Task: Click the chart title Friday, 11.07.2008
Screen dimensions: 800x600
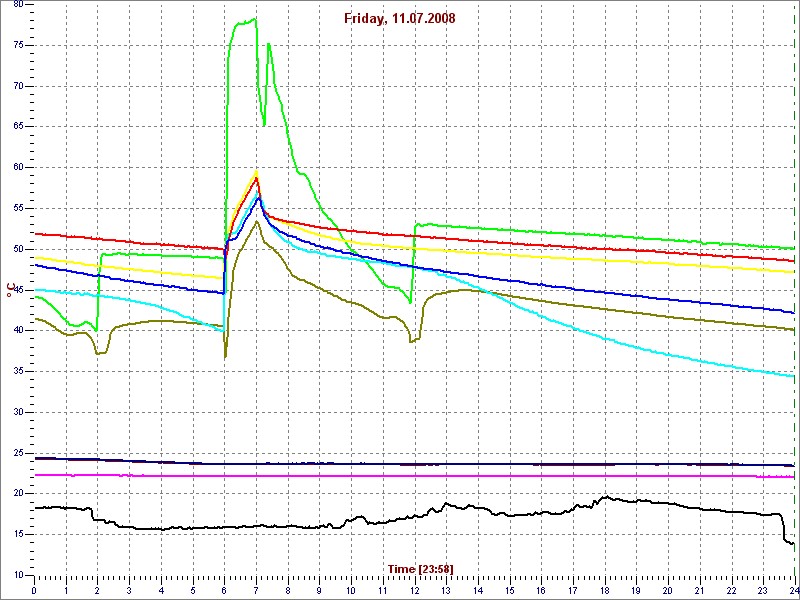Action: coord(399,19)
